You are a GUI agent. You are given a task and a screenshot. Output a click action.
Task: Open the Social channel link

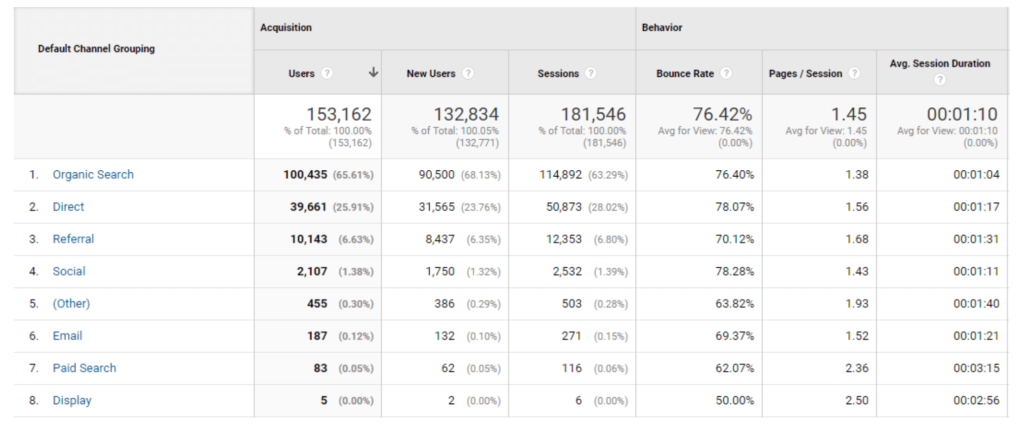click(69, 272)
